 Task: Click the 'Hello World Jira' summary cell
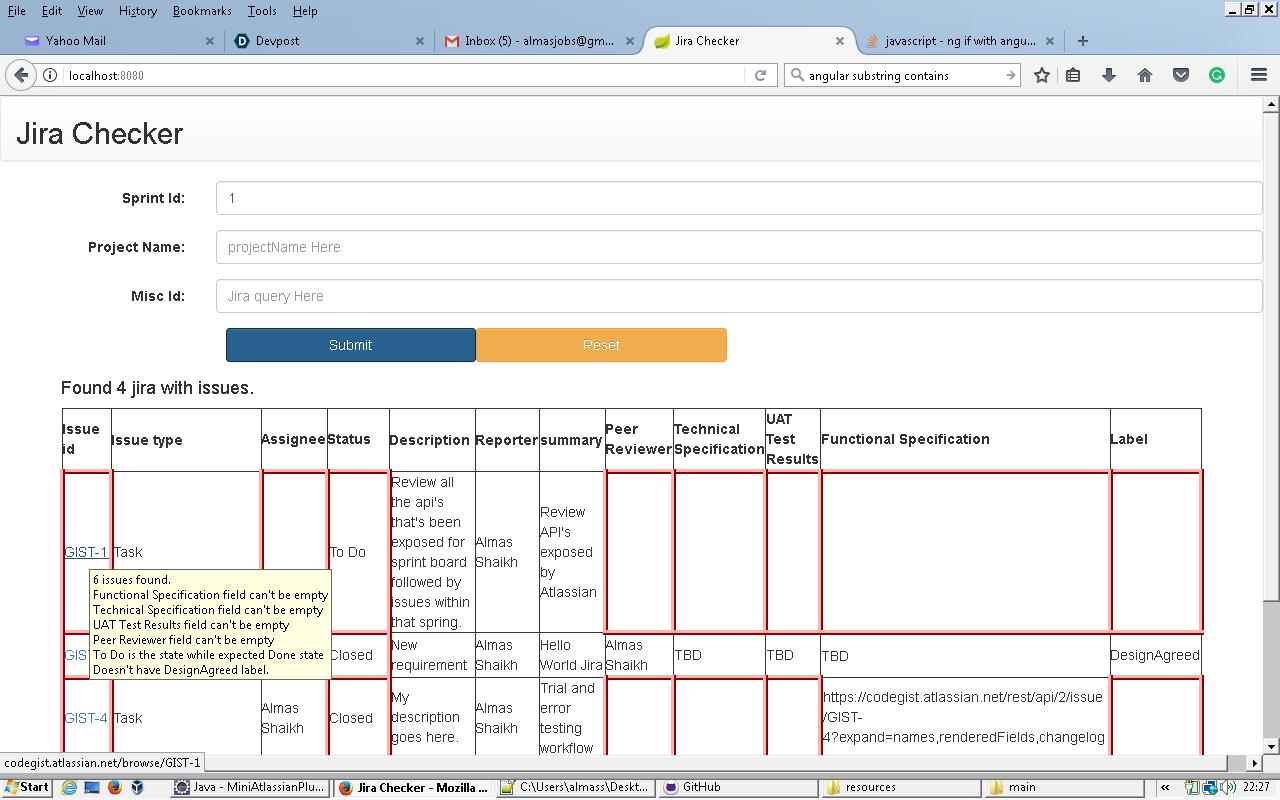click(x=571, y=655)
